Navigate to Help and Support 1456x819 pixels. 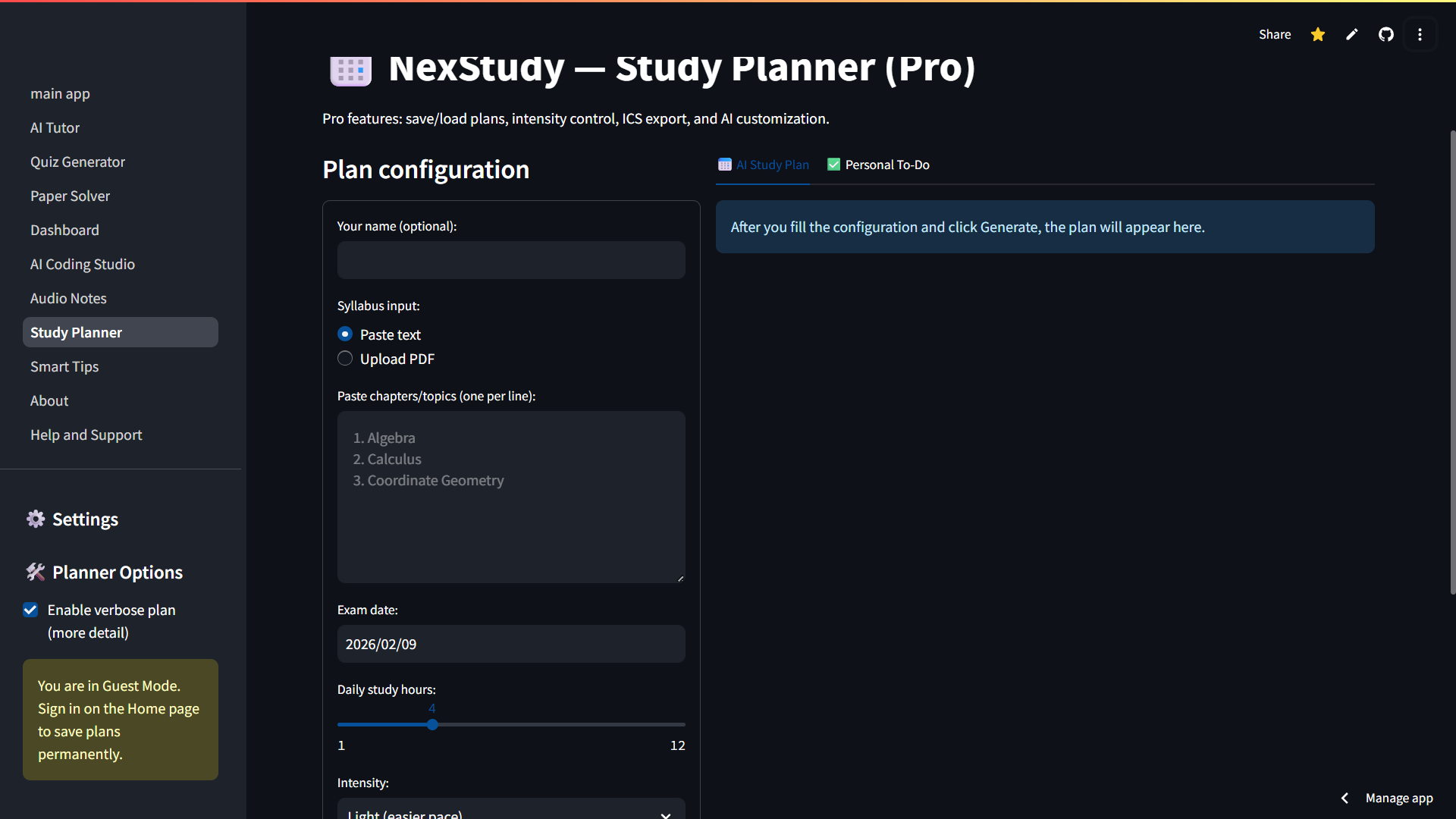point(86,435)
